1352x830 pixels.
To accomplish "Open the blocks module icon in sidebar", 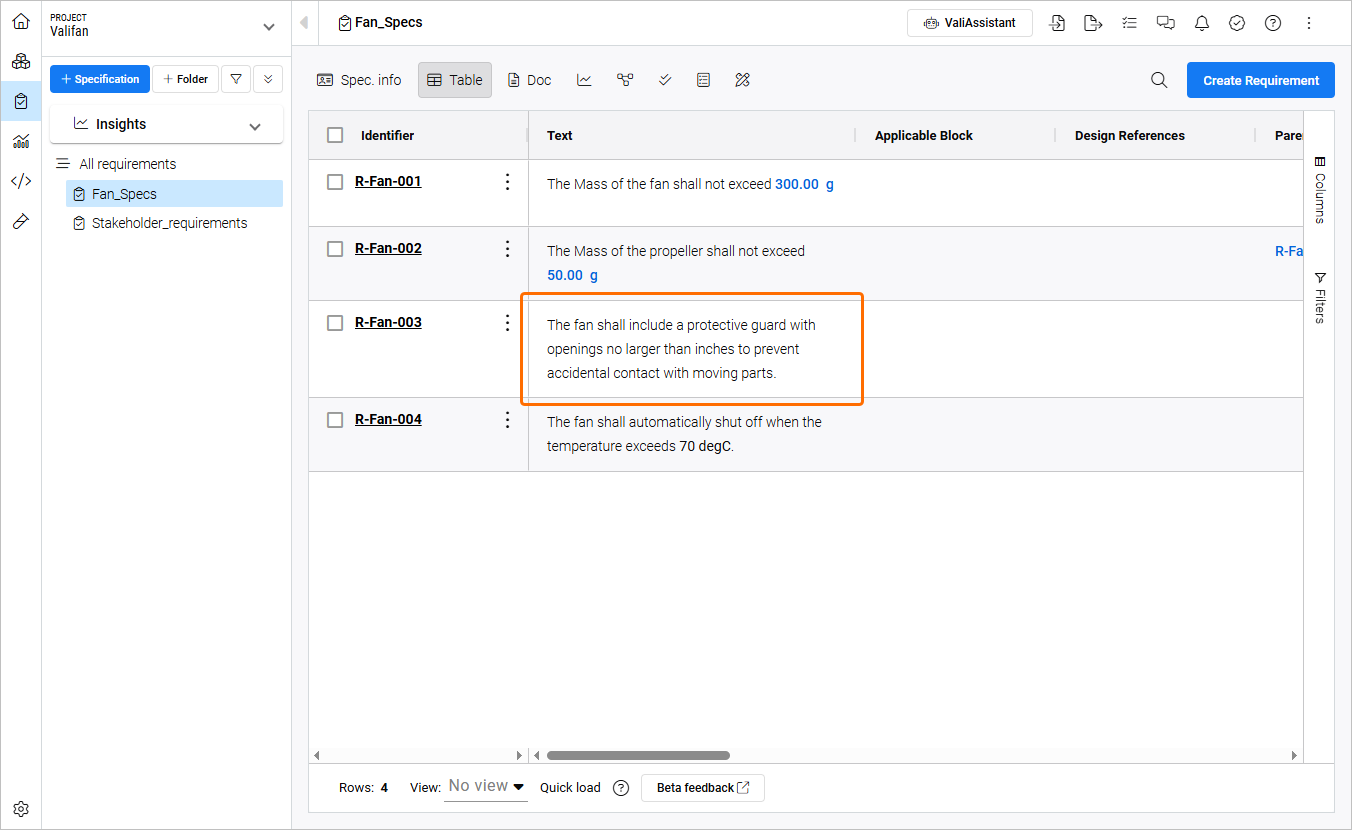I will (x=21, y=61).
